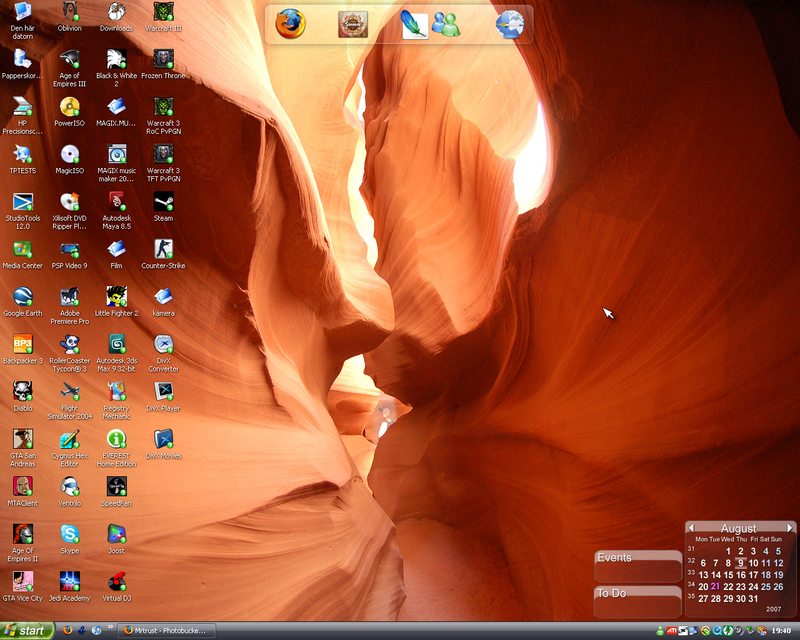The height and width of the screenshot is (640, 800).
Task: Select the Film folder icon
Action: (116, 249)
